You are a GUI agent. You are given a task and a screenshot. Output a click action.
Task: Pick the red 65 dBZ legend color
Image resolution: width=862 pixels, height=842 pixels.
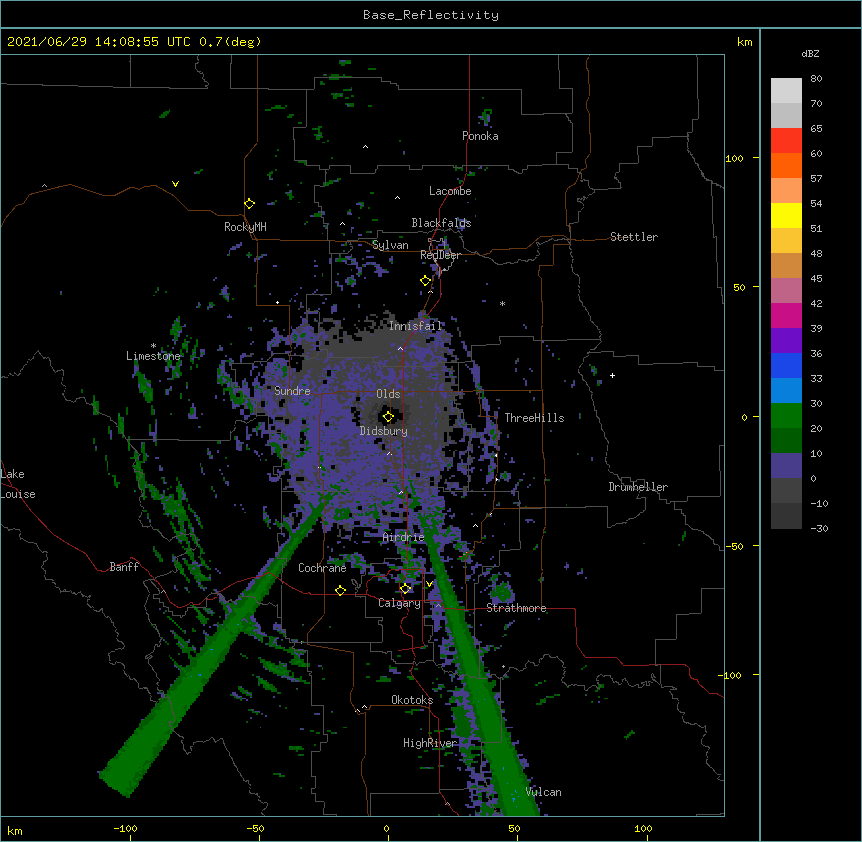786,140
